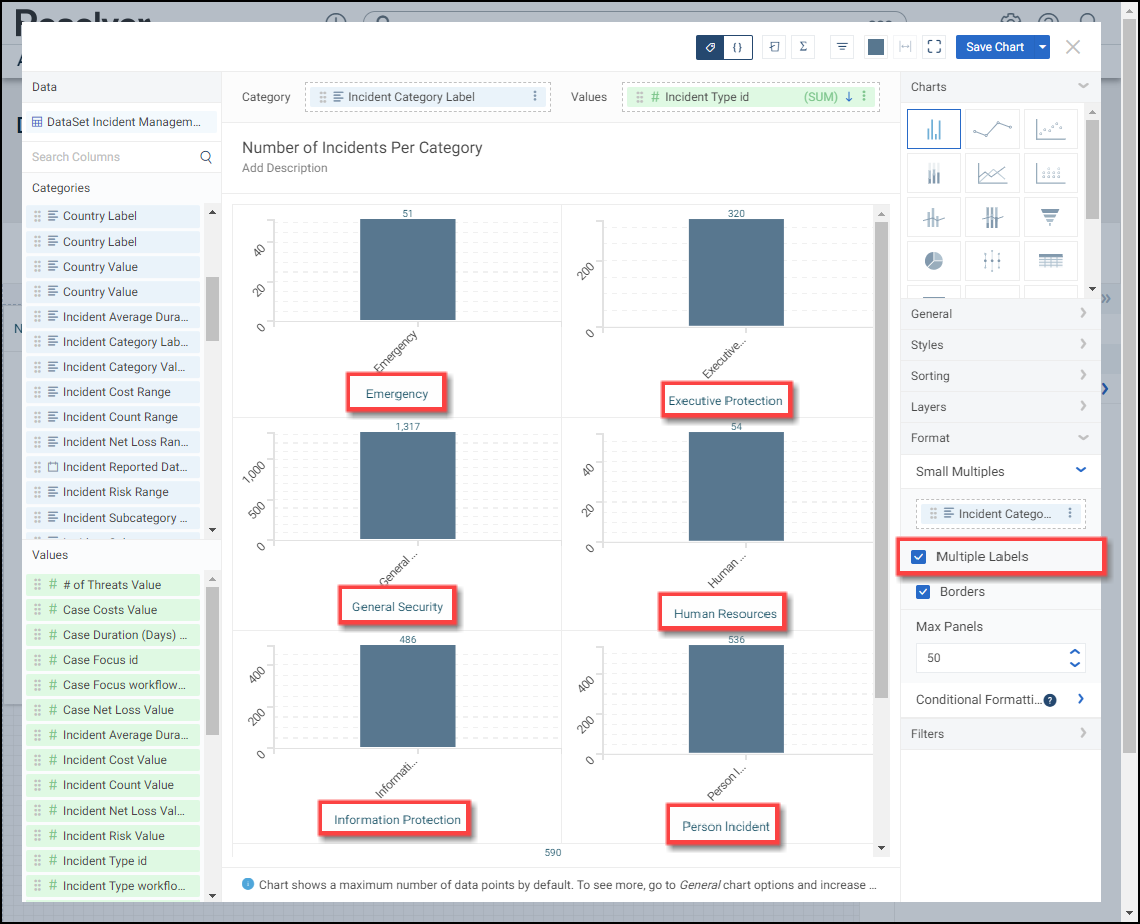This screenshot has height=924, width=1140.
Task: Select the pie chart type
Action: (x=933, y=260)
